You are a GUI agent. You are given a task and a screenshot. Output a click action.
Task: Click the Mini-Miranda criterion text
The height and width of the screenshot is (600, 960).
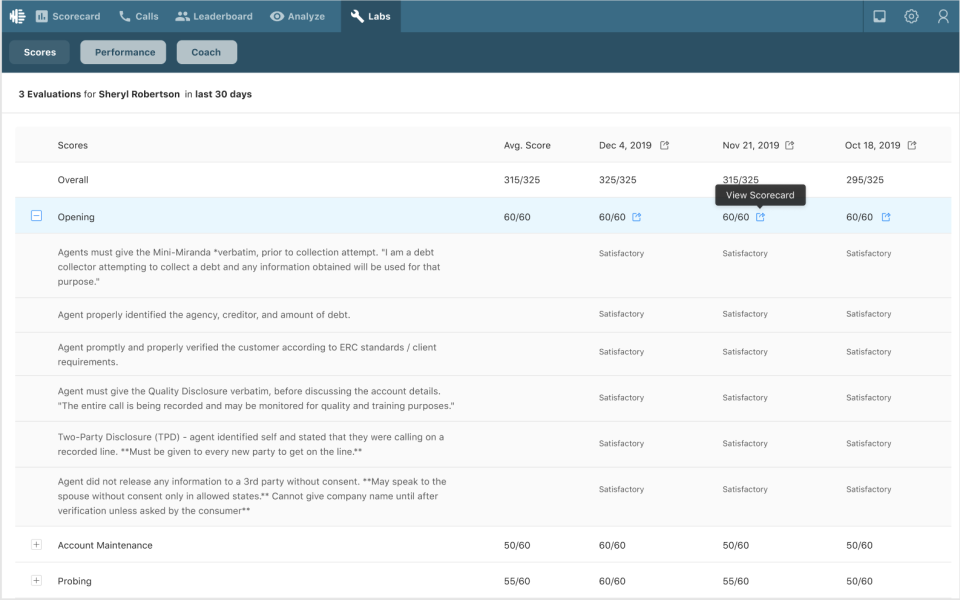tap(249, 267)
